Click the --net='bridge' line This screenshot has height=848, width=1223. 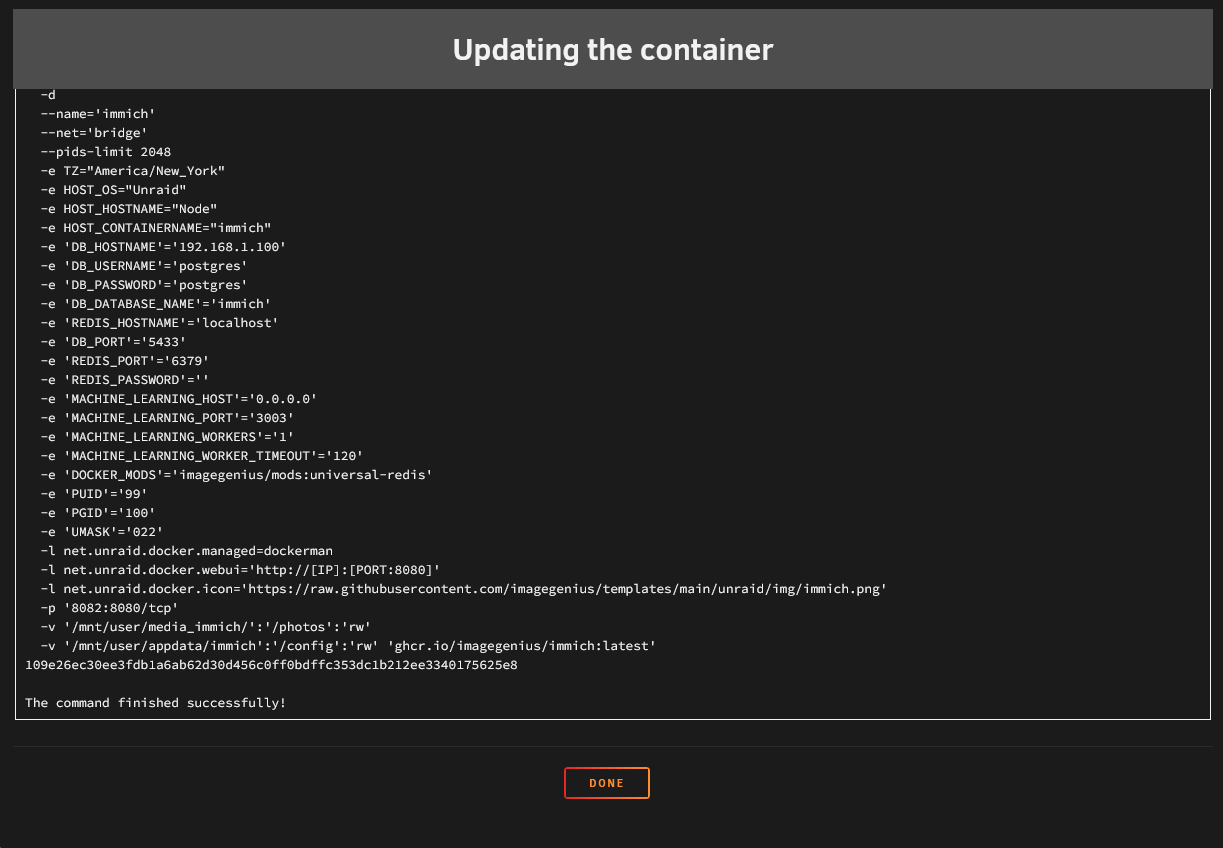(94, 133)
